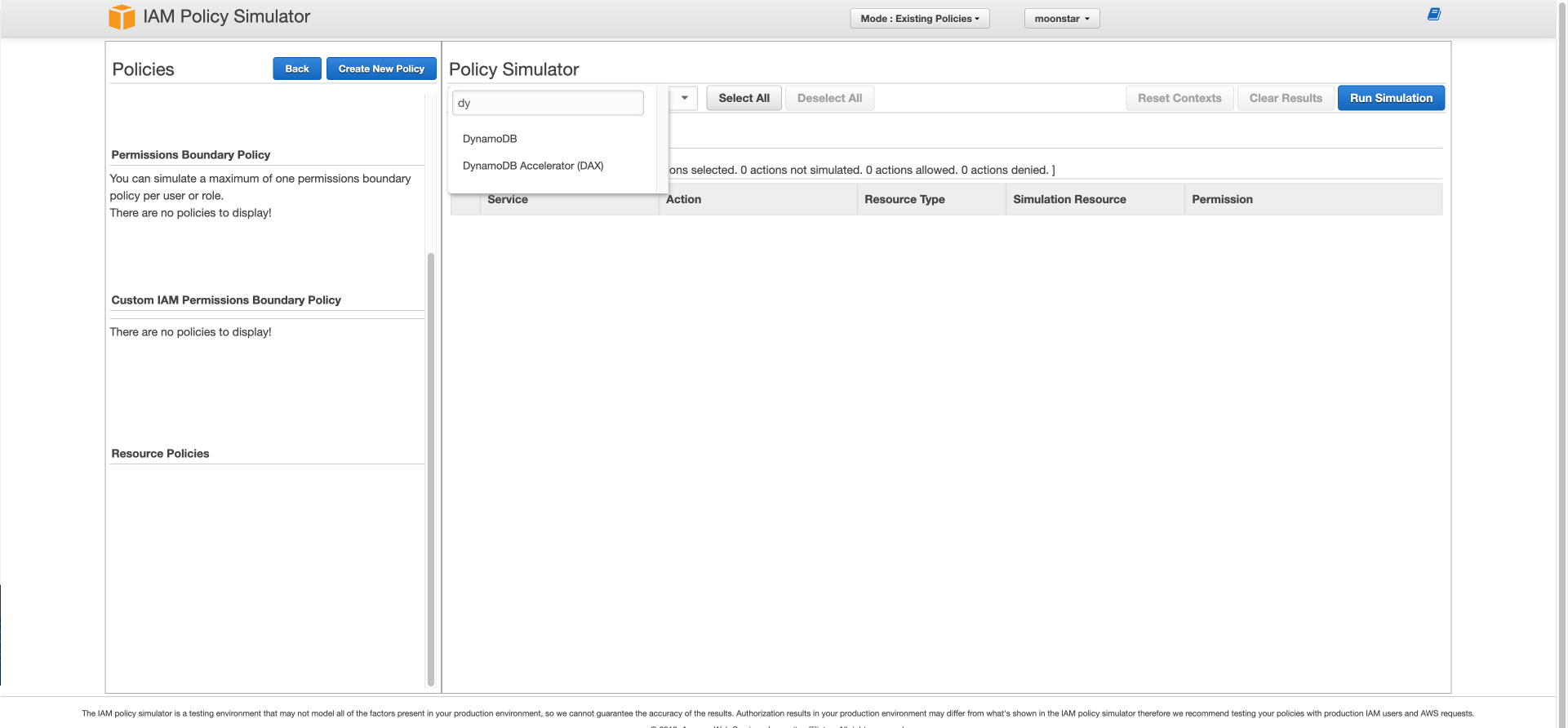This screenshot has width=1568, height=728.
Task: Click the Resource Policies heading
Action: tap(160, 454)
